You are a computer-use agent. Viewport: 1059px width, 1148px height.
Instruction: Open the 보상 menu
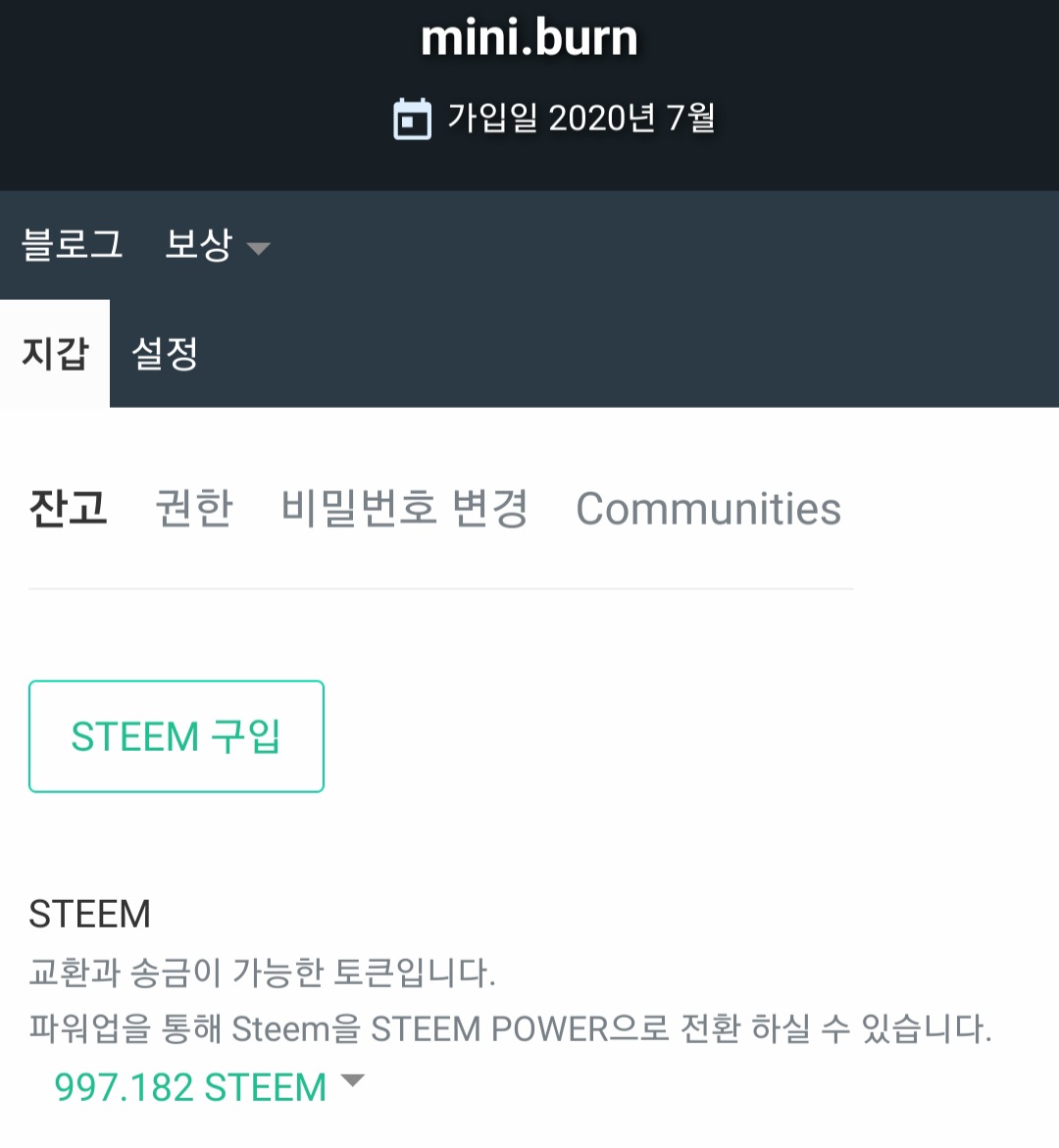point(198,244)
